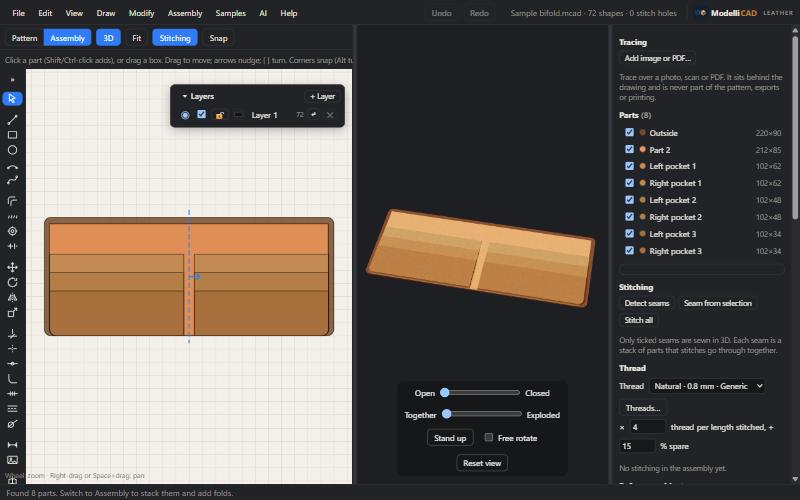Pick the Circle drawing tool

(12, 150)
